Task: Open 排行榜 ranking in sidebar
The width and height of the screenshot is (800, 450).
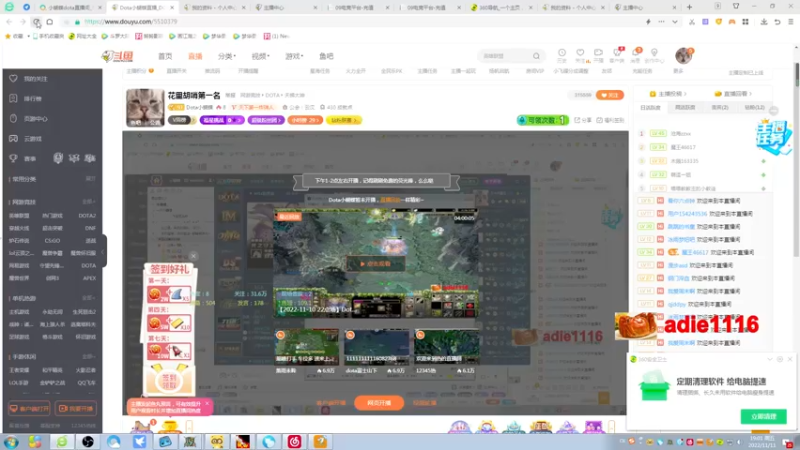Action: click(x=33, y=98)
